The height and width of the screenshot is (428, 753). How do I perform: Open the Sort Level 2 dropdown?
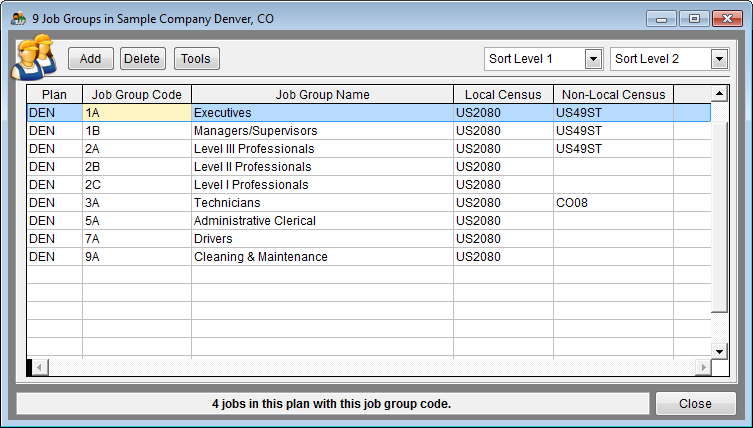pos(719,59)
